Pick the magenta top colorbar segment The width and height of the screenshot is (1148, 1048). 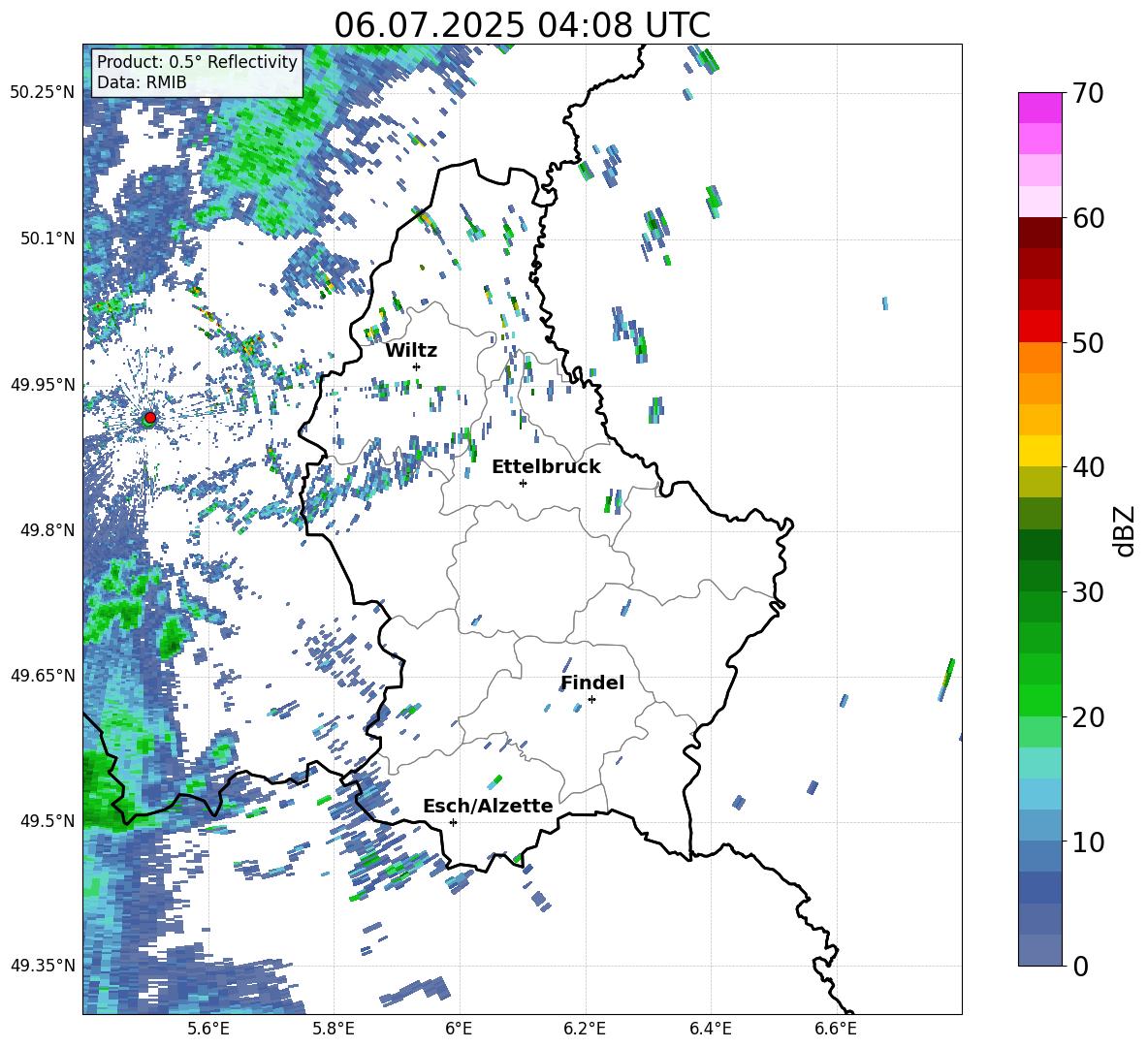tap(1039, 108)
